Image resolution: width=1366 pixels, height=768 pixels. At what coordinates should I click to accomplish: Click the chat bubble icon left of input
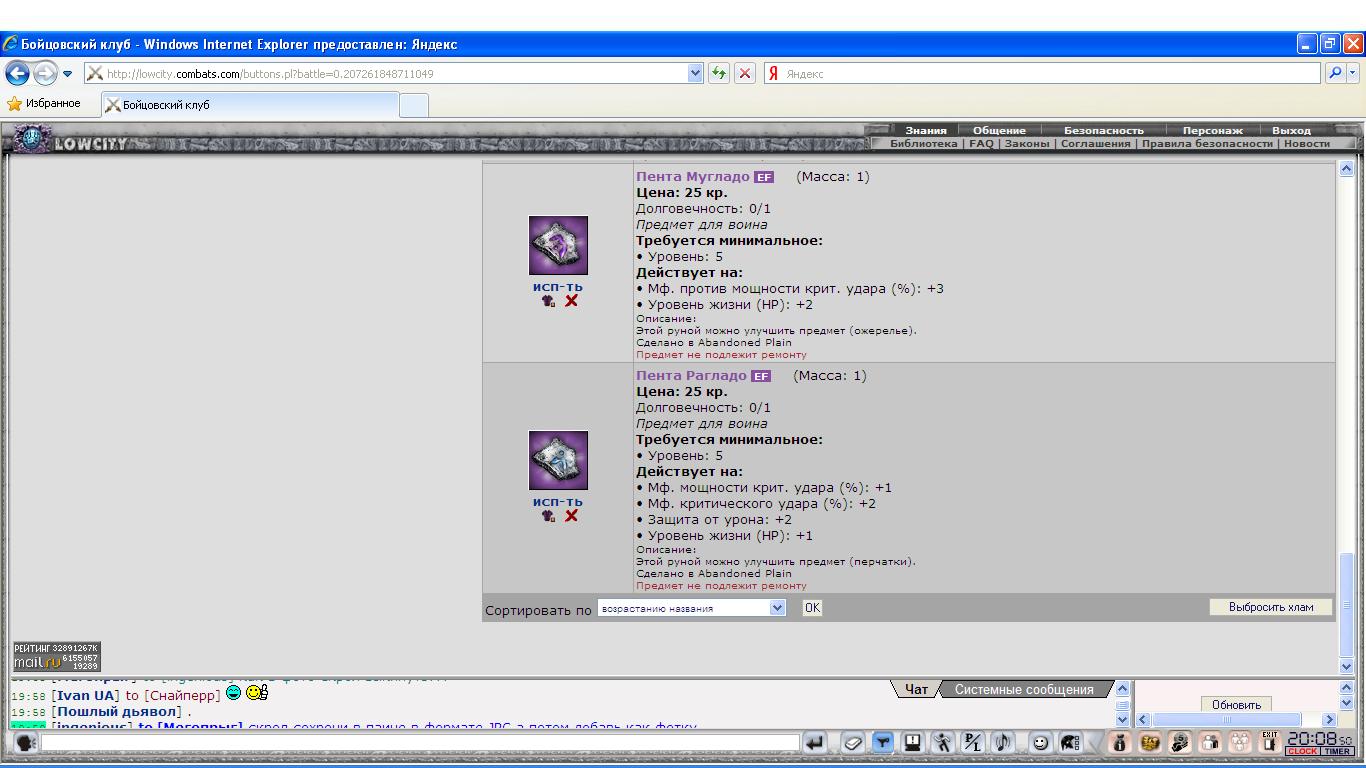click(x=26, y=743)
